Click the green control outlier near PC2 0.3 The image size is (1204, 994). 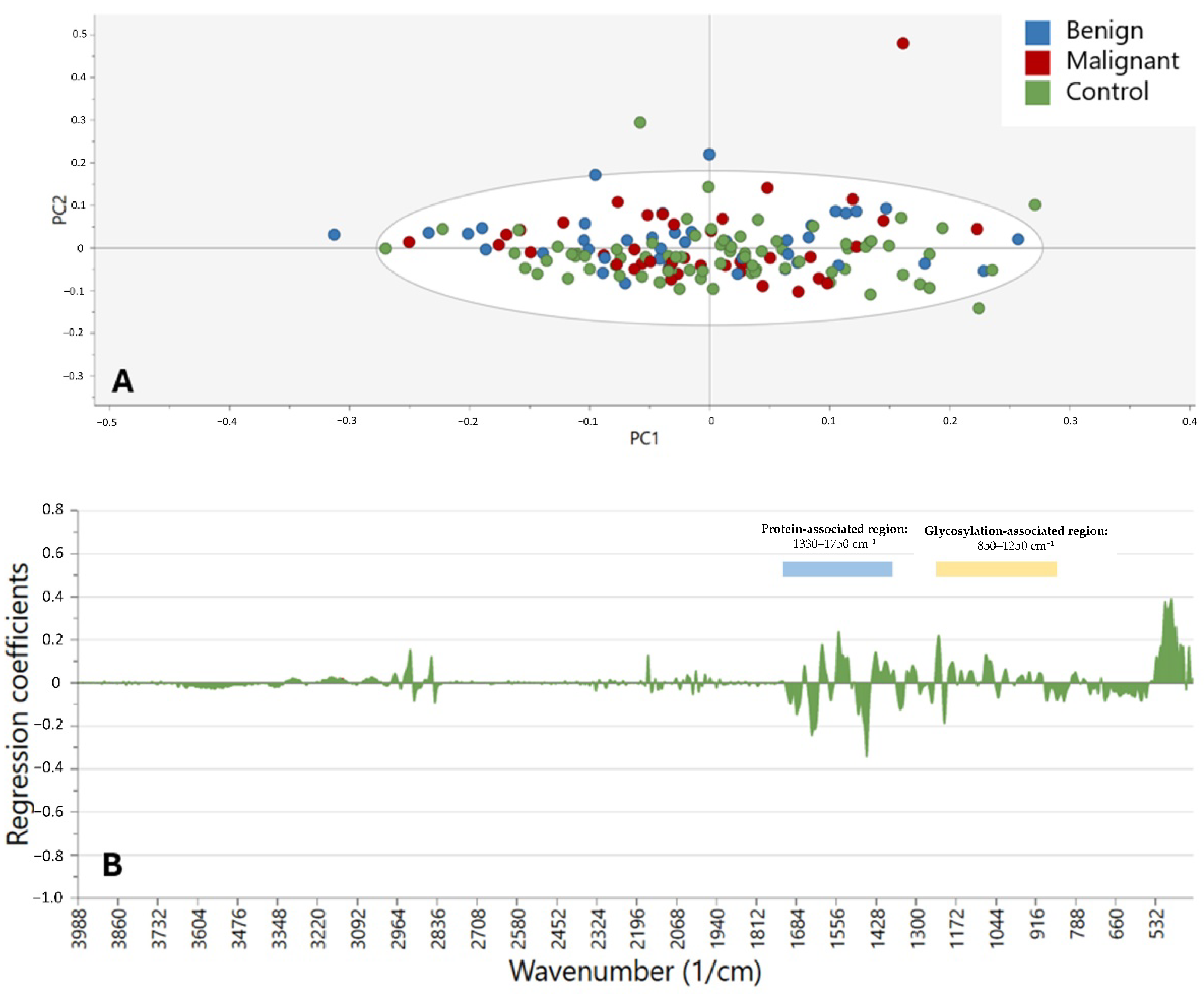click(x=640, y=123)
